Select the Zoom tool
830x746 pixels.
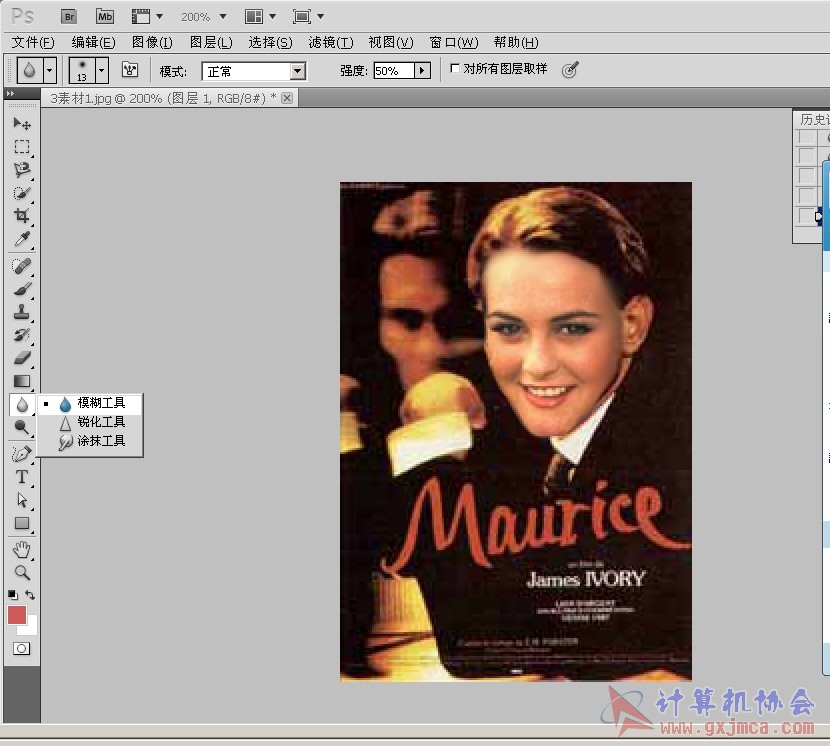(x=22, y=572)
